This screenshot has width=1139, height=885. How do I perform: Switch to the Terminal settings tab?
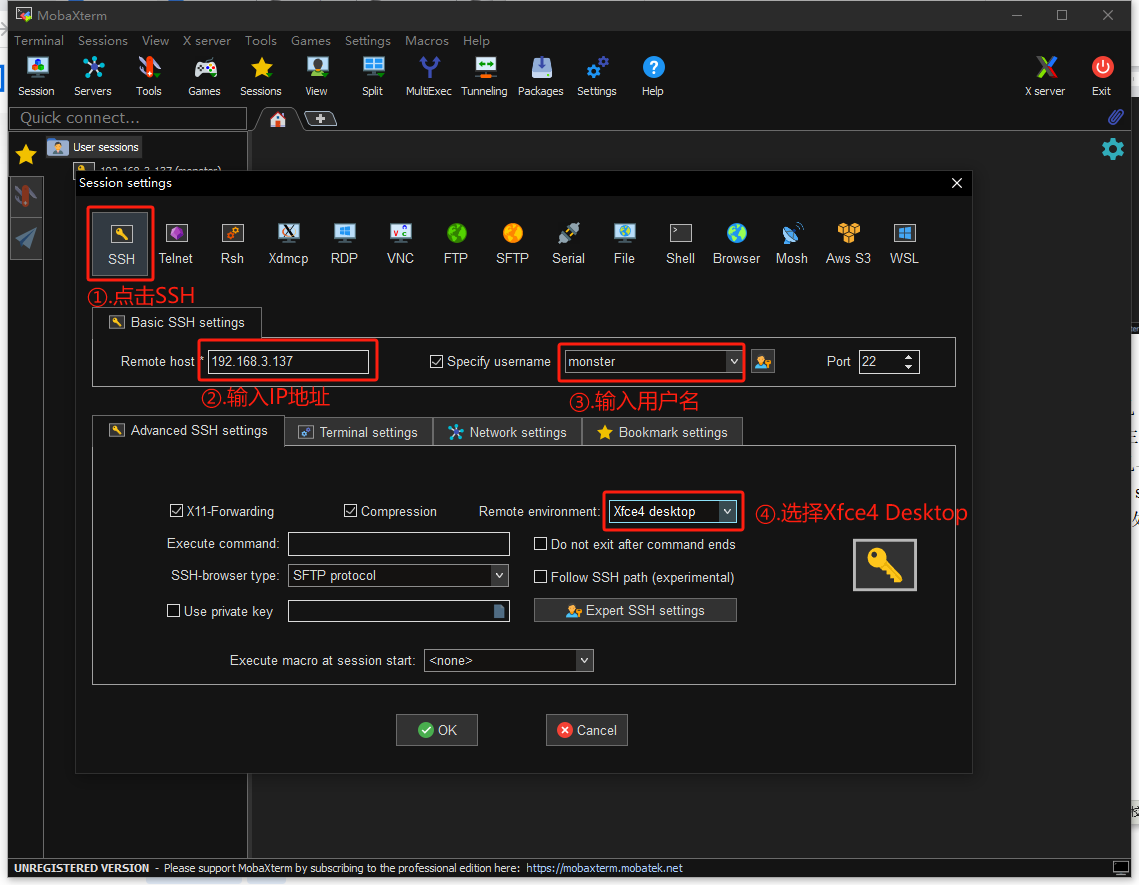tap(359, 432)
